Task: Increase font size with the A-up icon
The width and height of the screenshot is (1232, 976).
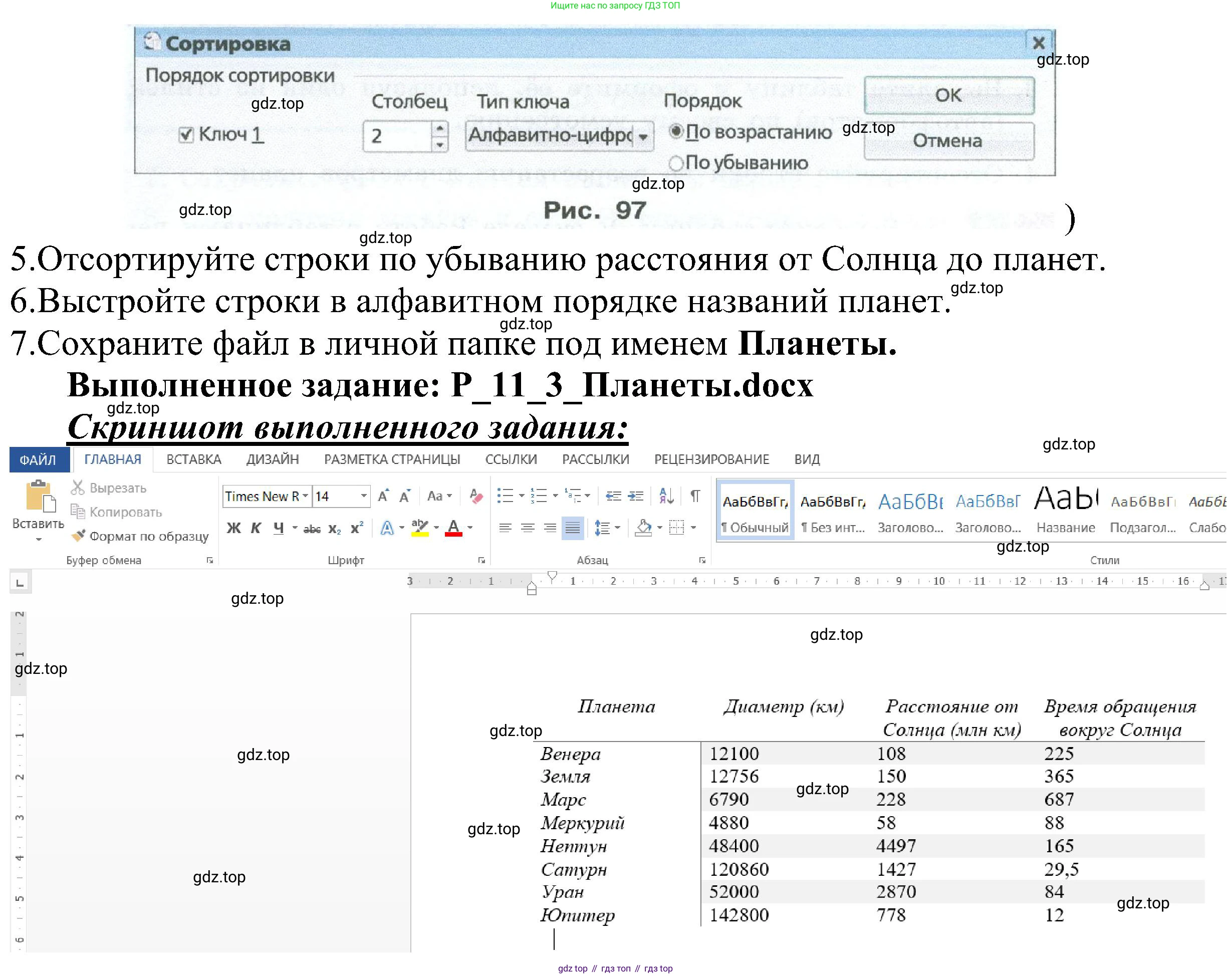Action: coord(384,496)
